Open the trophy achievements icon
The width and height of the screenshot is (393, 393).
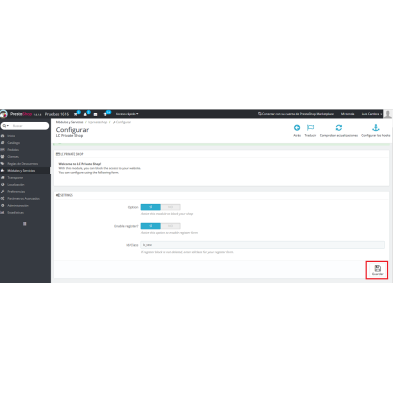pyautogui.click(x=105, y=114)
